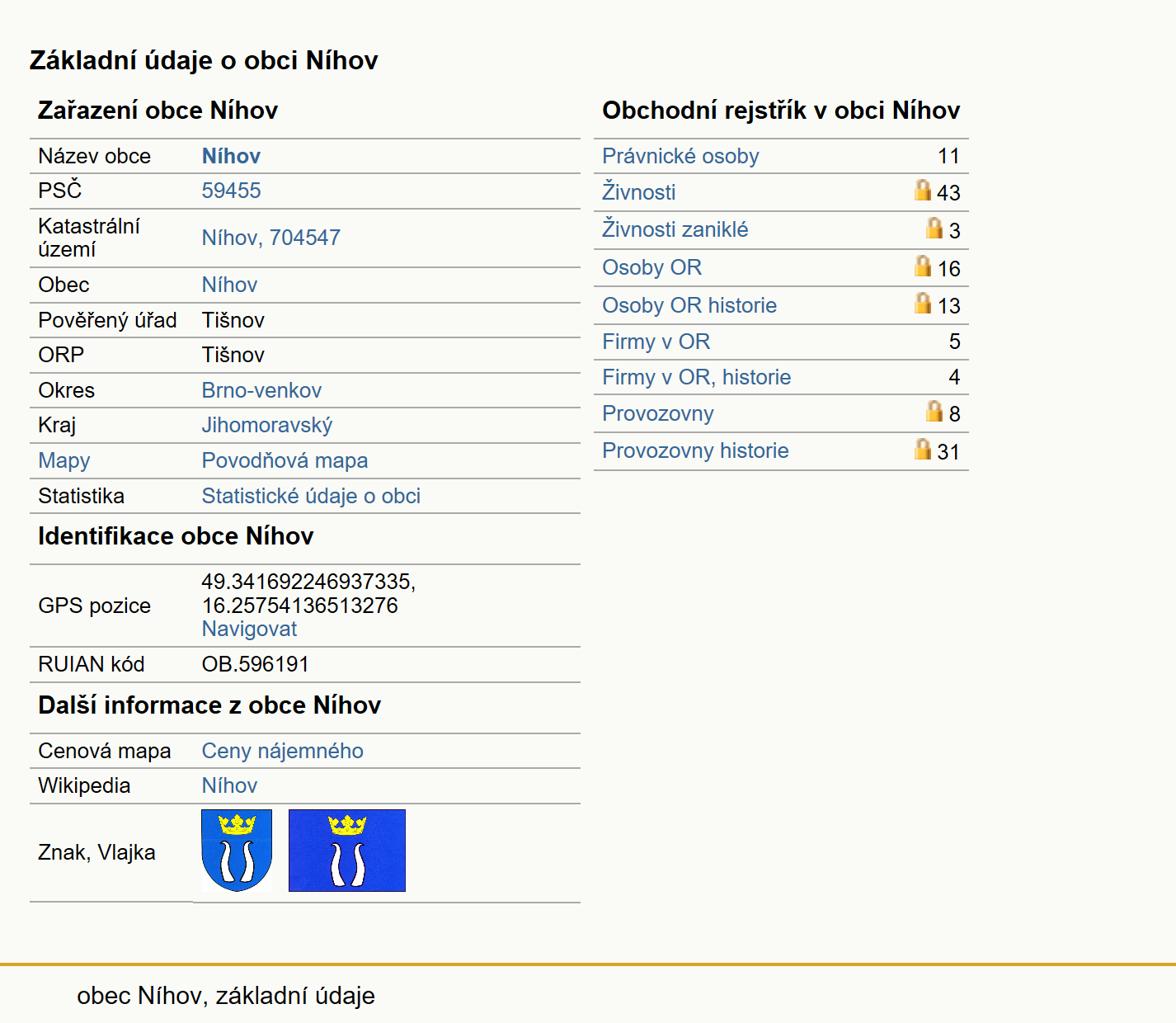
Task: Open the Brno-venkov district link
Action: tap(261, 390)
